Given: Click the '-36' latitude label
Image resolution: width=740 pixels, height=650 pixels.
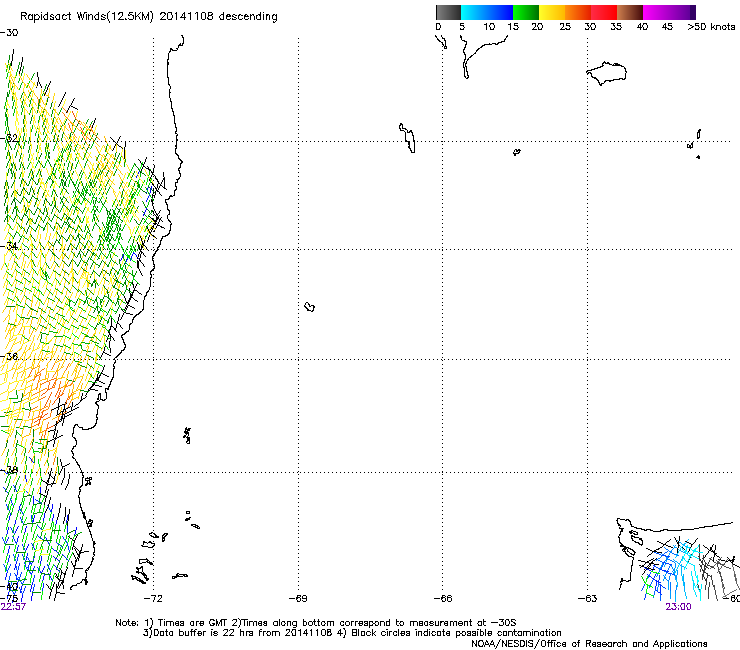Looking at the screenshot, I should 9,356.
